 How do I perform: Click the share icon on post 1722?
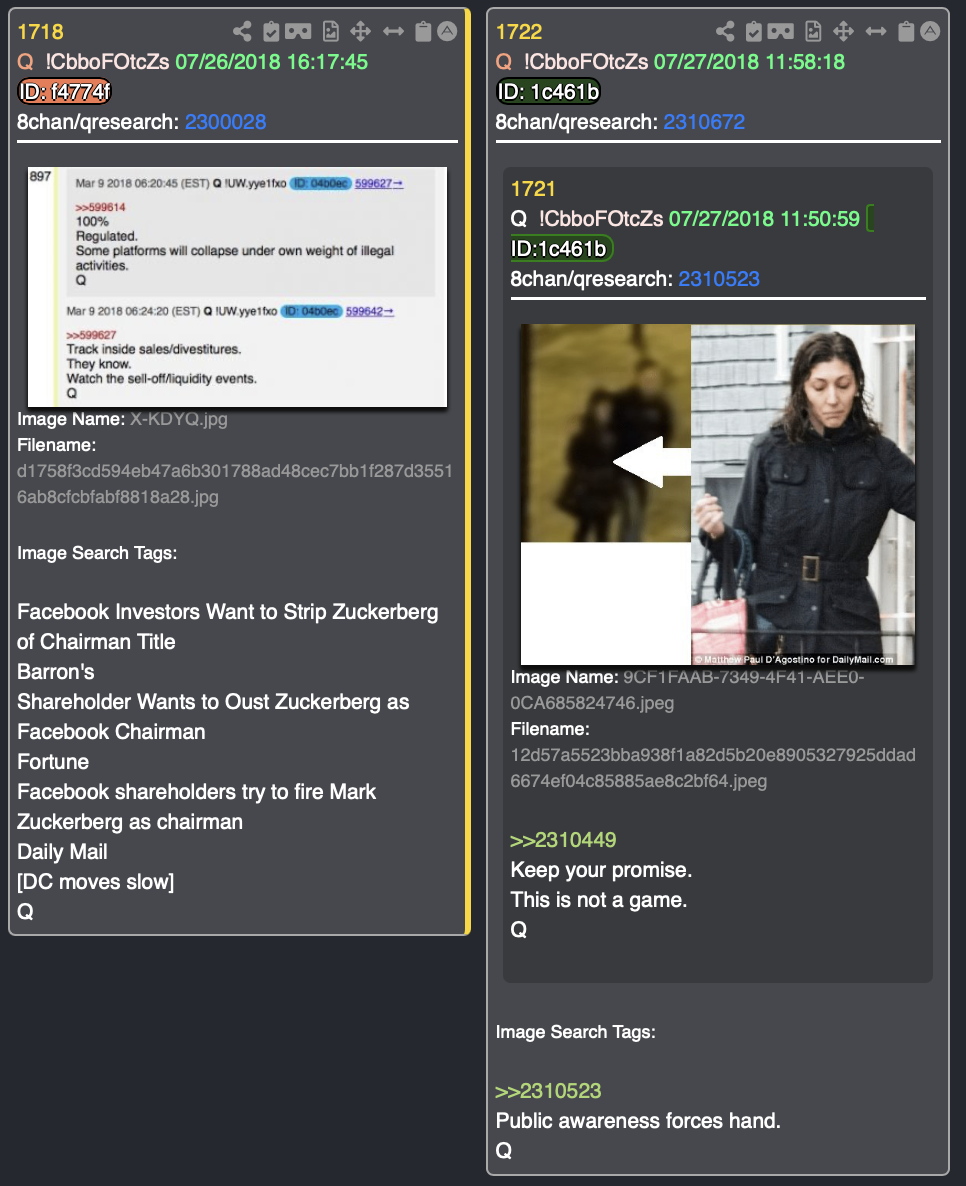725,31
